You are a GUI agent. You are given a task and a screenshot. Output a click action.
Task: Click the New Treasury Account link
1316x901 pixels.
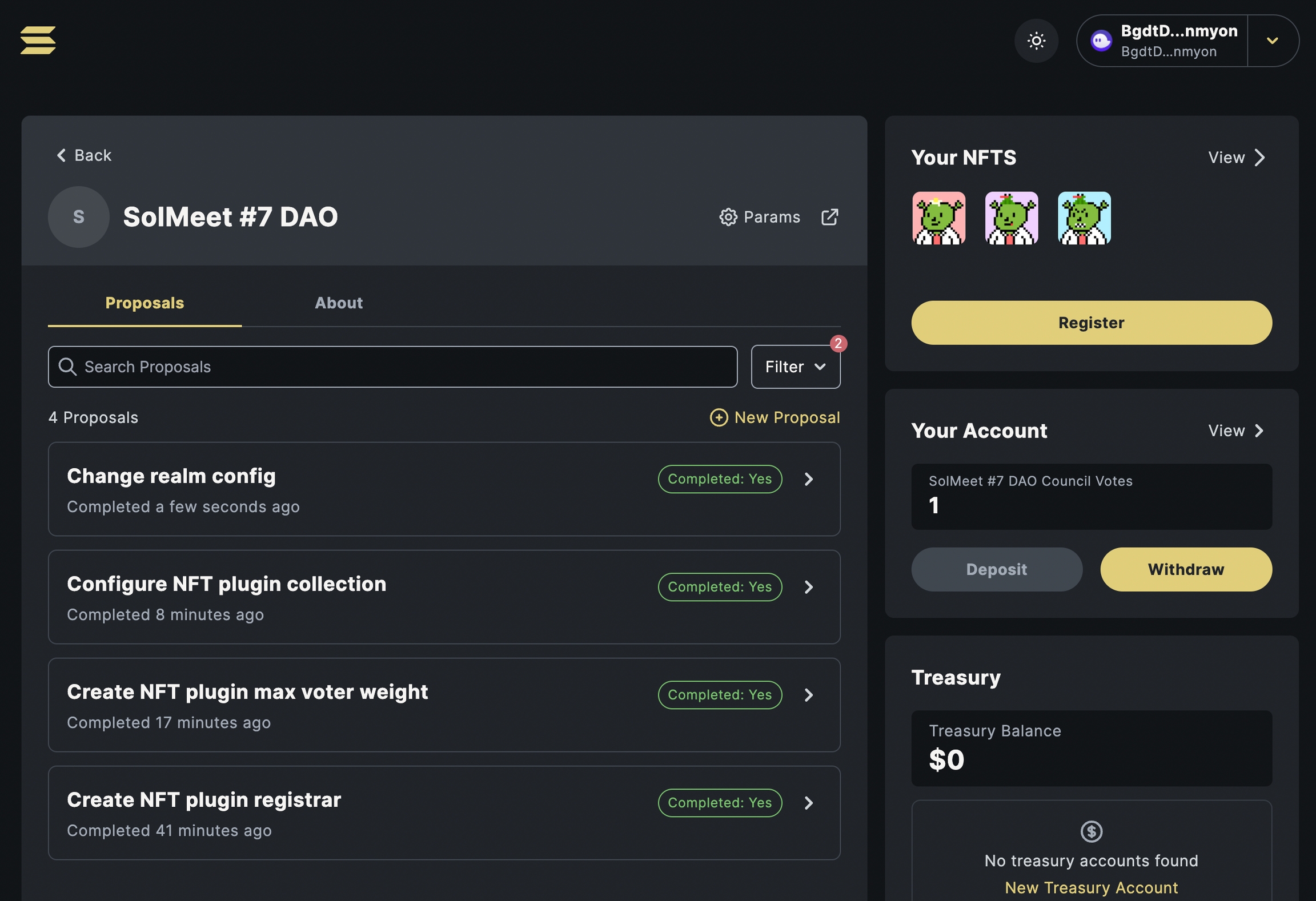point(1091,887)
